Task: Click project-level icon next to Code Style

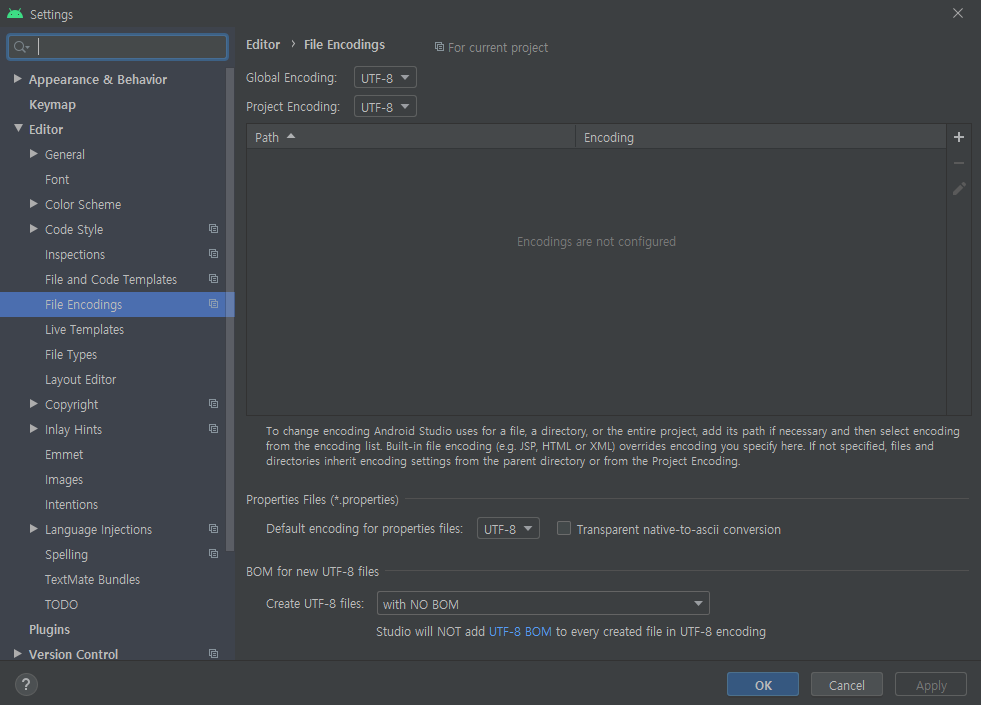Action: click(213, 229)
